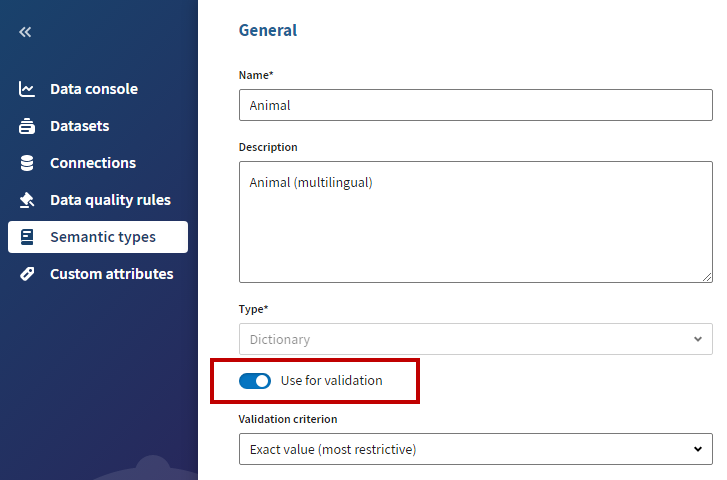Image resolution: width=727 pixels, height=480 pixels.
Task: Disable the Use for validation switch
Action: [x=255, y=381]
